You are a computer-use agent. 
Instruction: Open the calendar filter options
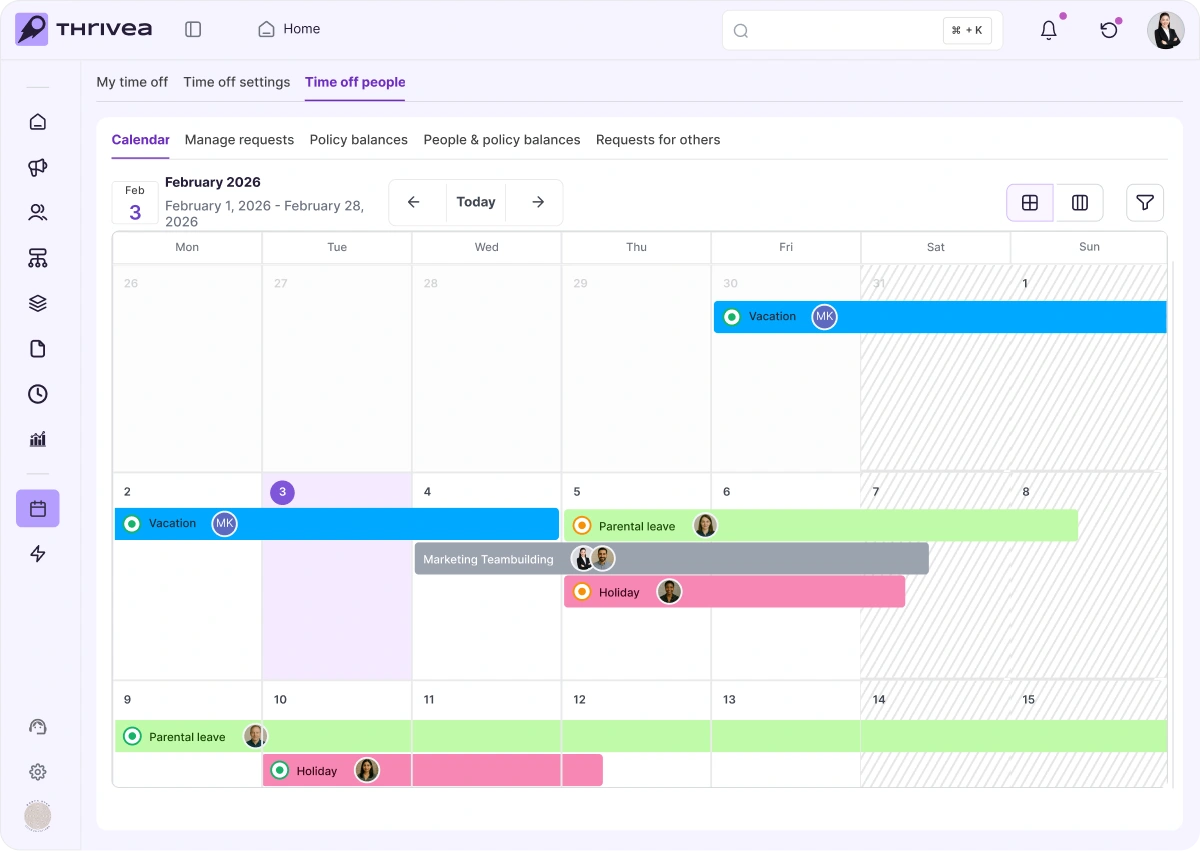pyautogui.click(x=1145, y=203)
